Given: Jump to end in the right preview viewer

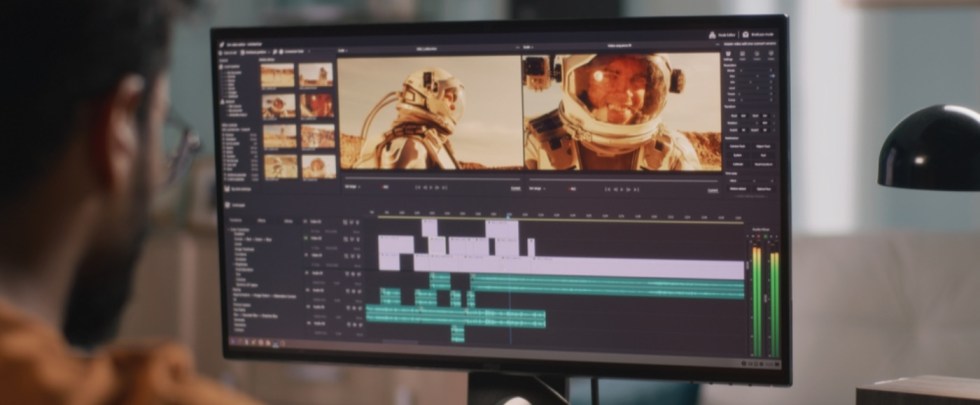Looking at the screenshot, I should click(x=636, y=189).
